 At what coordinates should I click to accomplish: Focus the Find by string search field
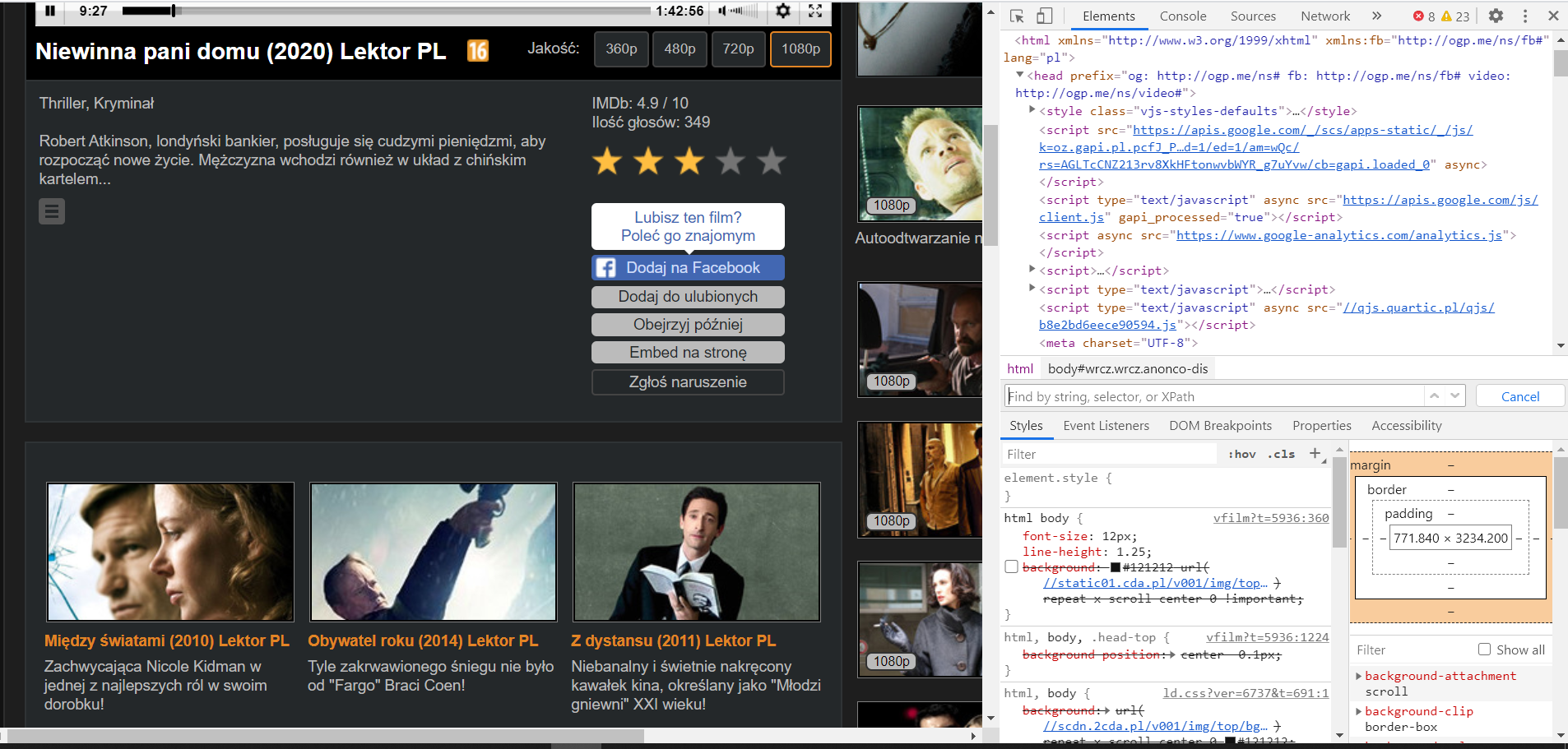1214,396
